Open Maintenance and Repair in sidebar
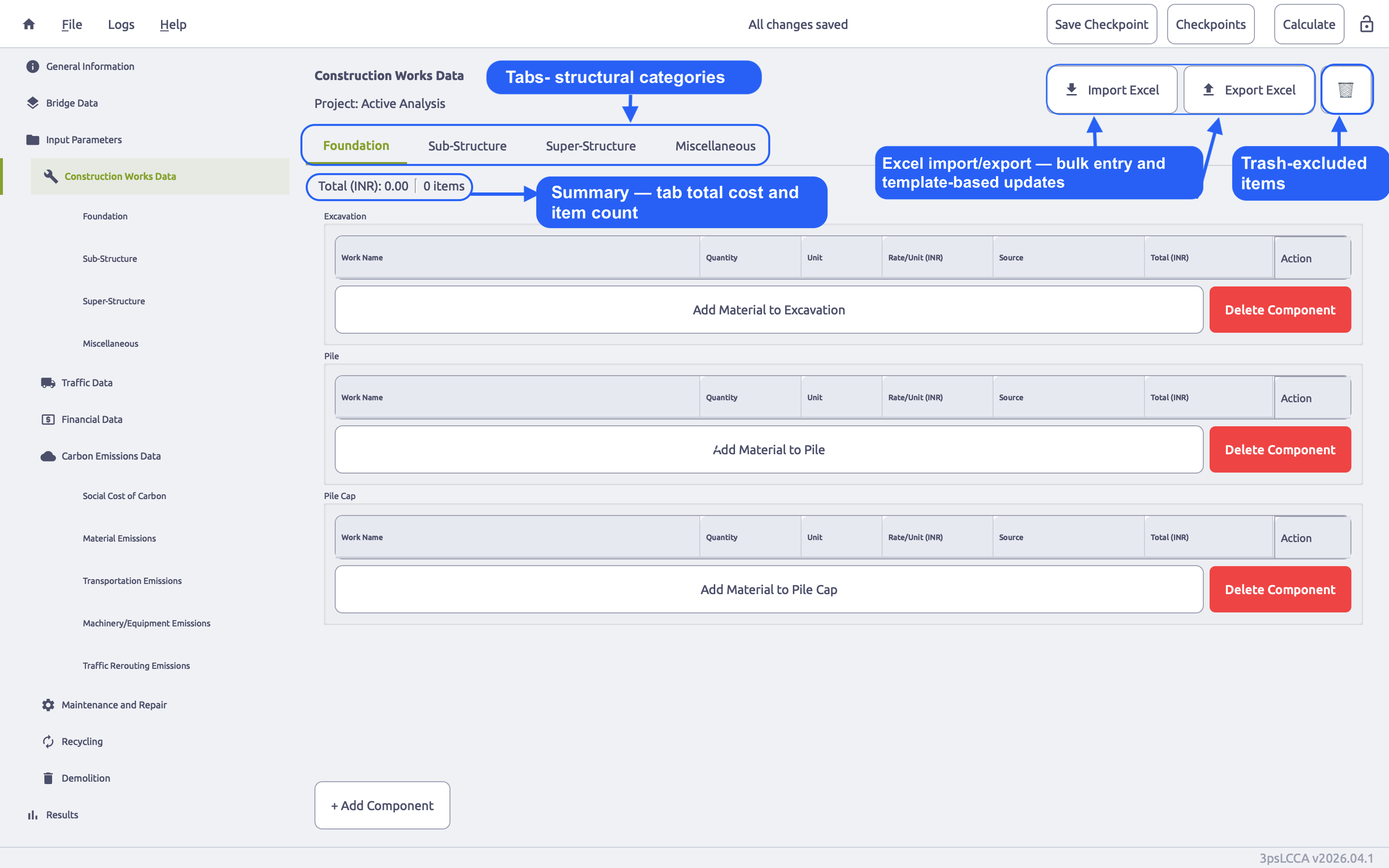Viewport: 1389px width, 868px height. pos(114,705)
